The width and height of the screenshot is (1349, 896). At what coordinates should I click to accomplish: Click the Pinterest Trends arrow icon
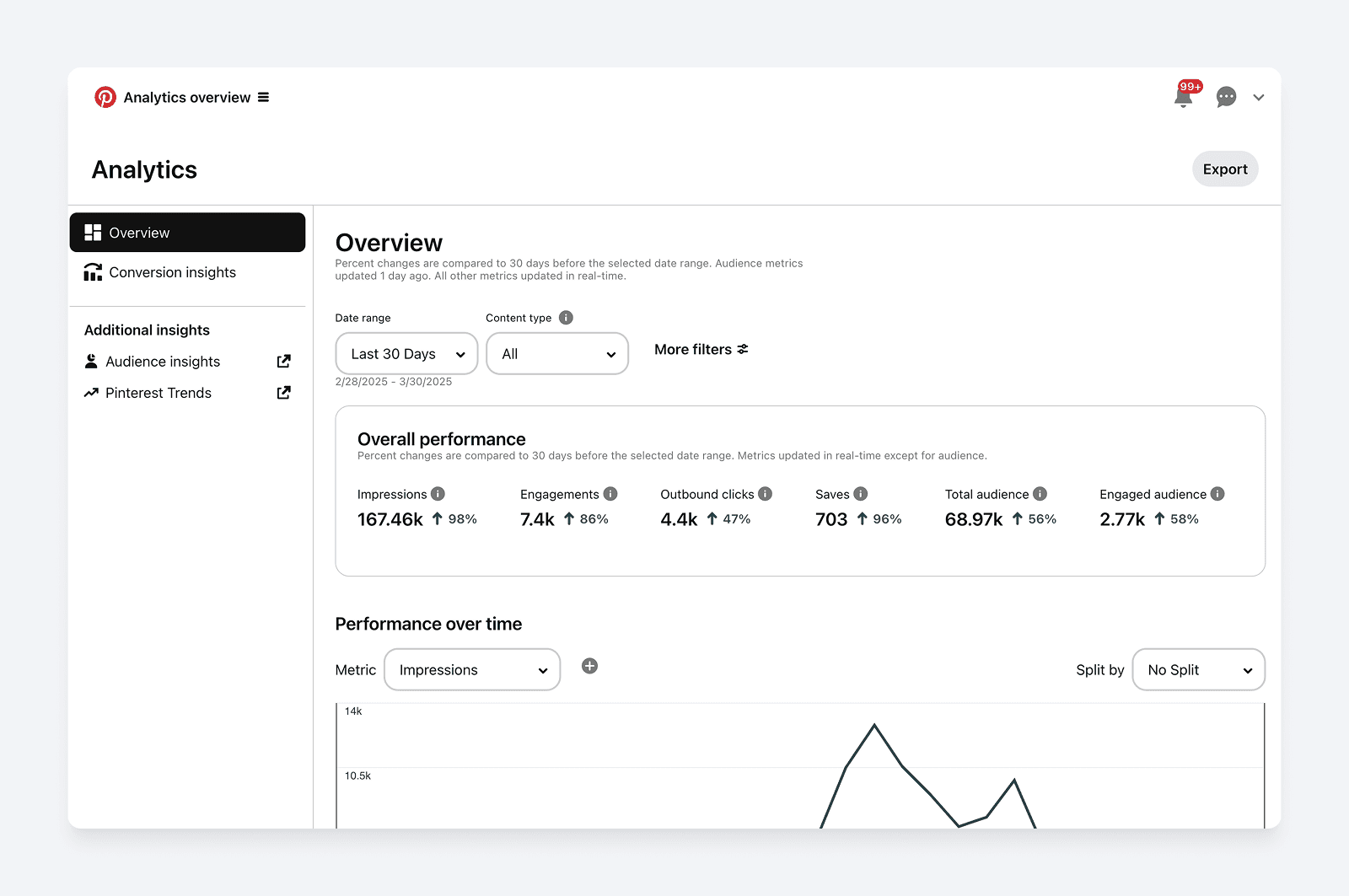(x=91, y=393)
